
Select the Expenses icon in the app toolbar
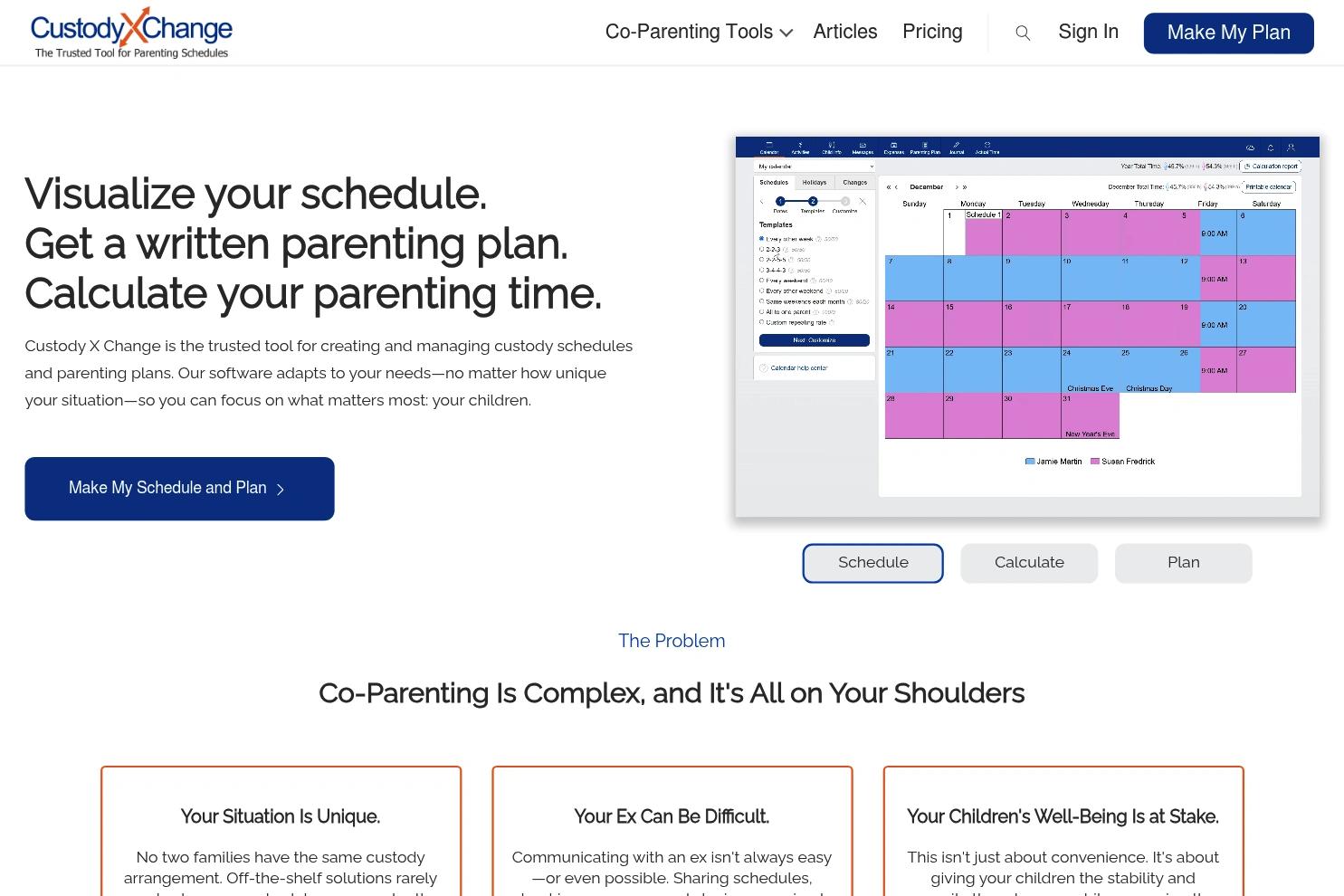[893, 145]
